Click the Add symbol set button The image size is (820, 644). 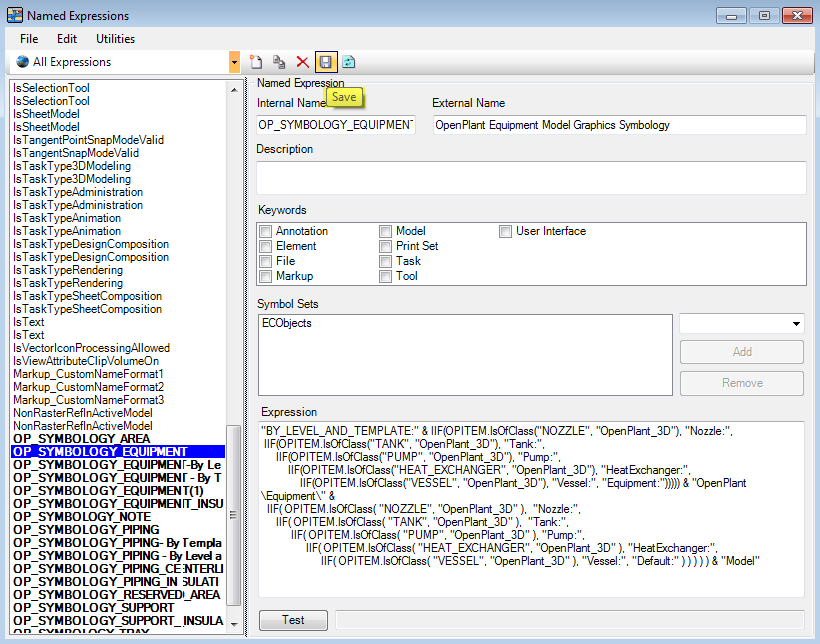click(x=742, y=352)
